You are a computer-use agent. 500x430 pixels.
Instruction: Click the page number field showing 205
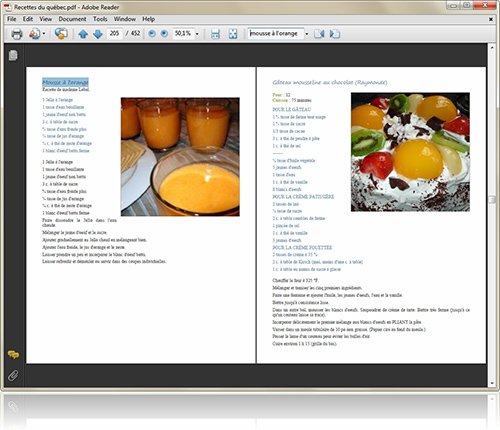click(114, 33)
